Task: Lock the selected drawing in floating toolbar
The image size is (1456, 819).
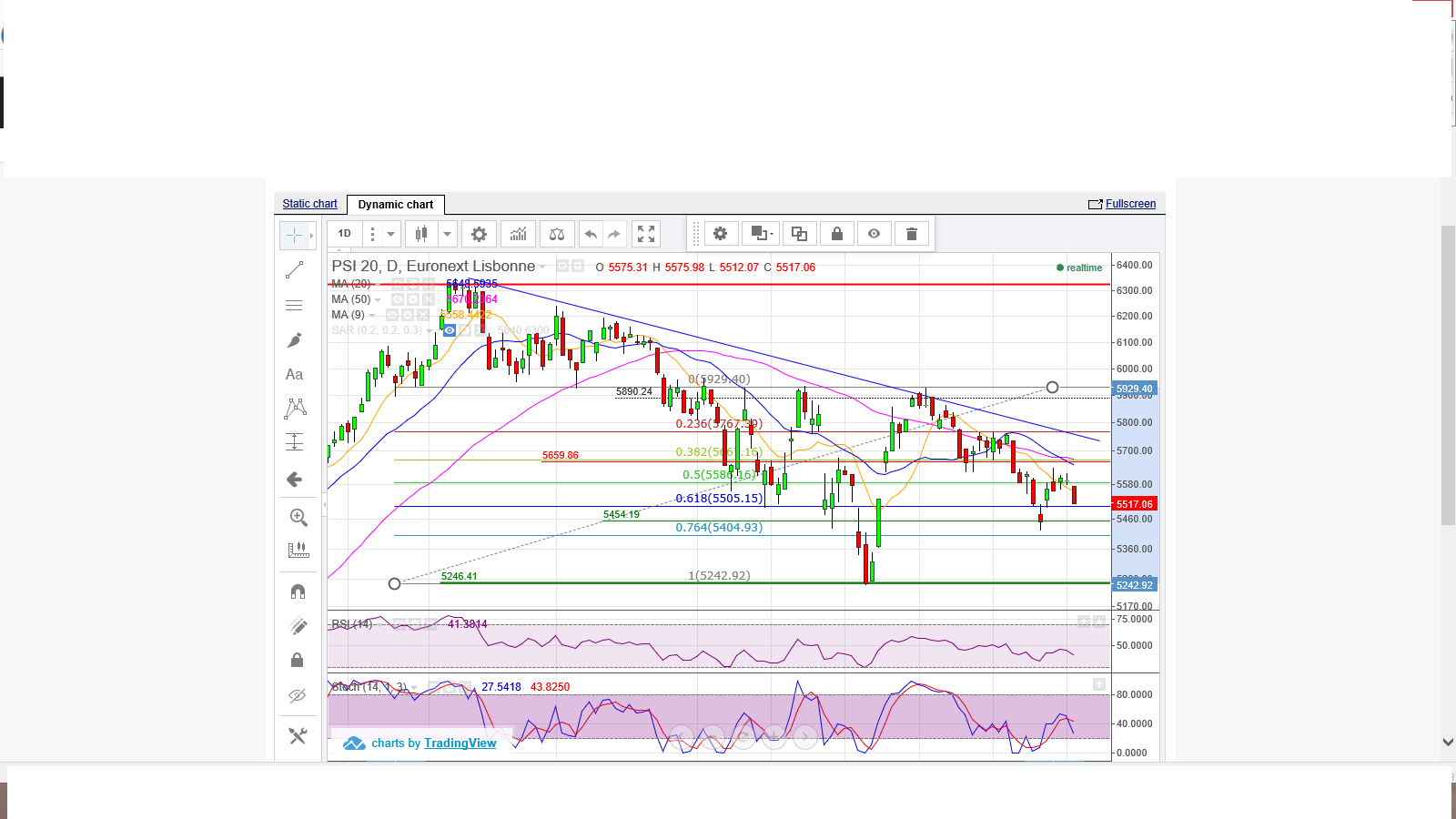Action: (837, 234)
